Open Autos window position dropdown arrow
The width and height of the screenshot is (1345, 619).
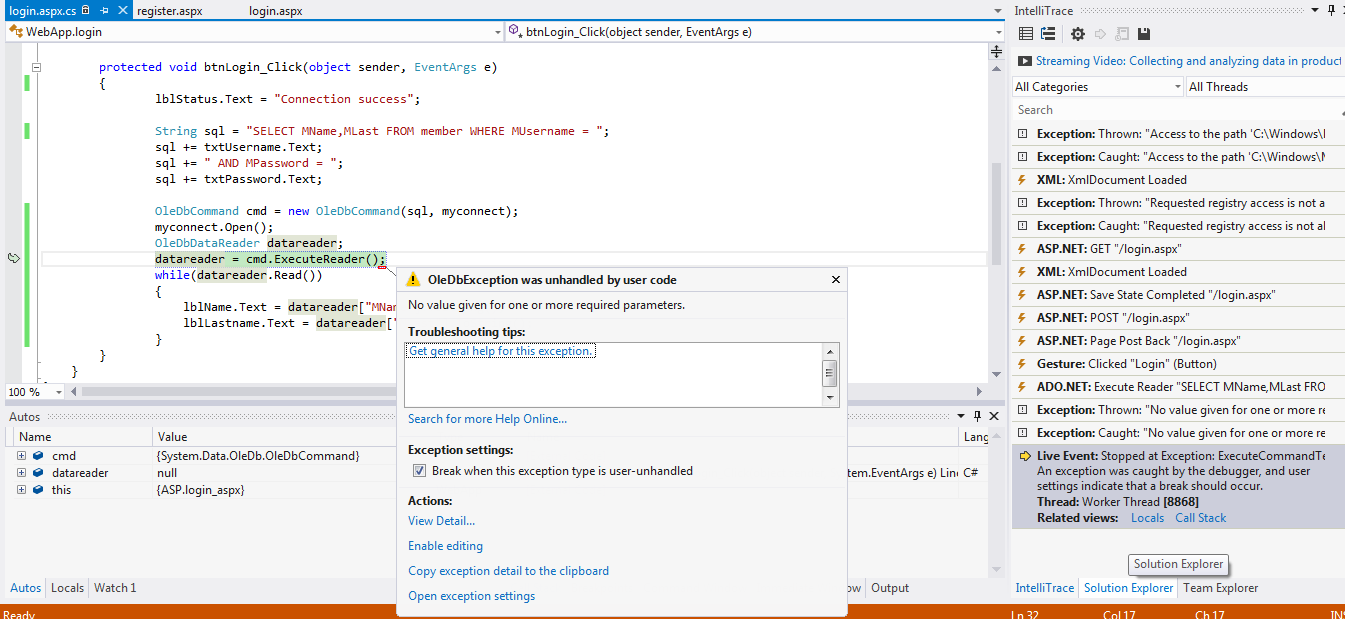tap(961, 416)
